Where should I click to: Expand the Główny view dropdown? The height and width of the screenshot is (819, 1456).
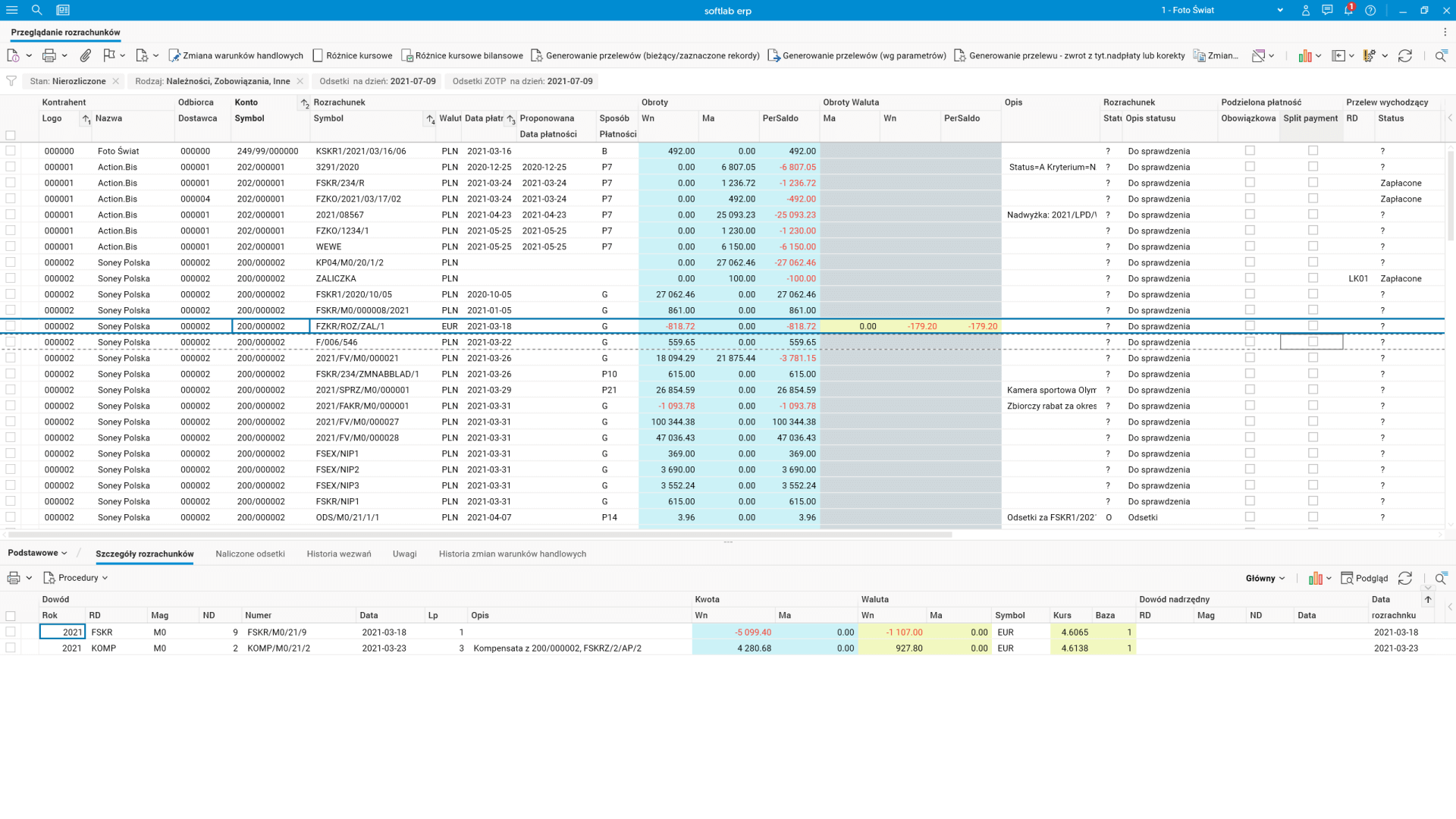tap(1265, 578)
